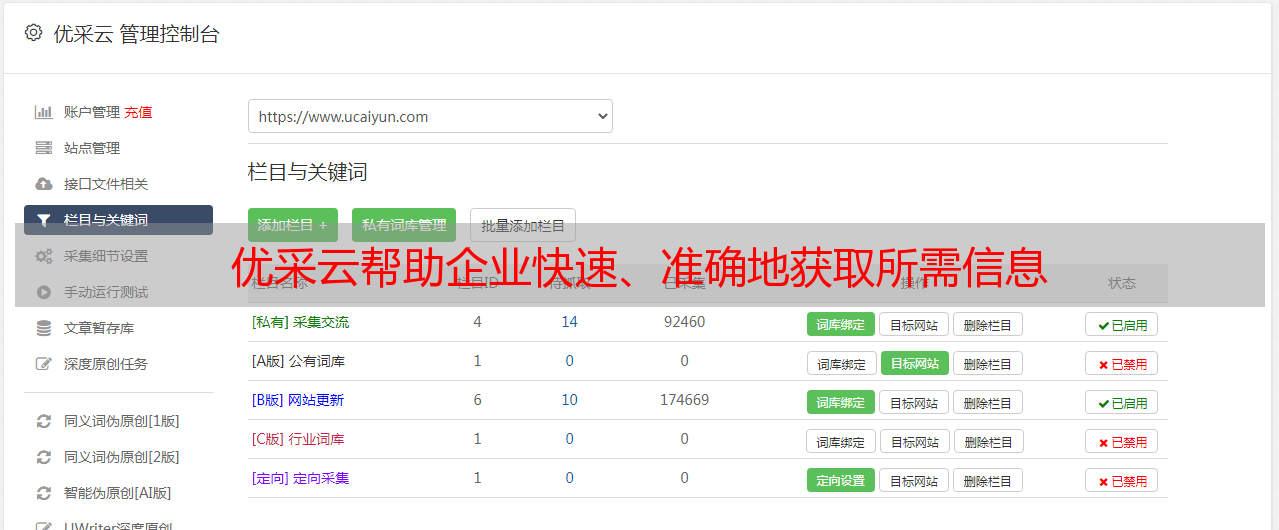Select 栏目与关键词 in the sidebar
The height and width of the screenshot is (530, 1279).
(x=118, y=220)
